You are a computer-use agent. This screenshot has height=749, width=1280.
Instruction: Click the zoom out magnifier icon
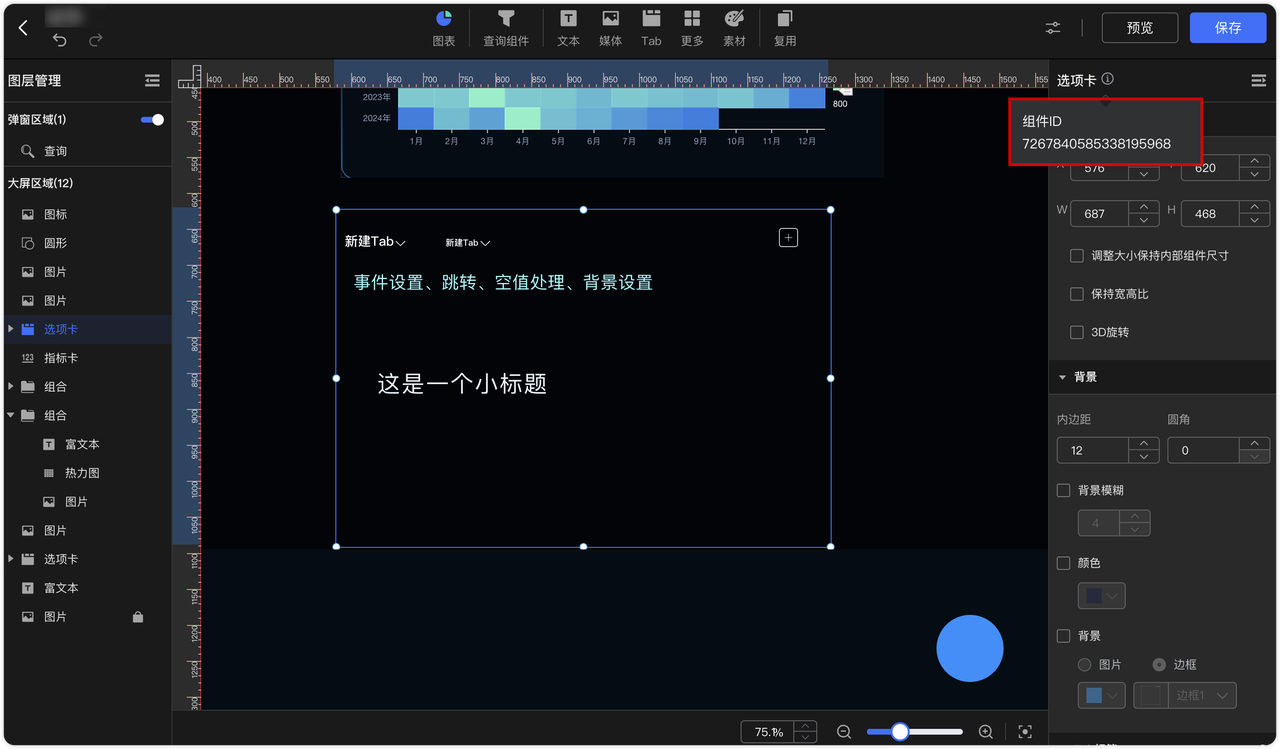[844, 732]
